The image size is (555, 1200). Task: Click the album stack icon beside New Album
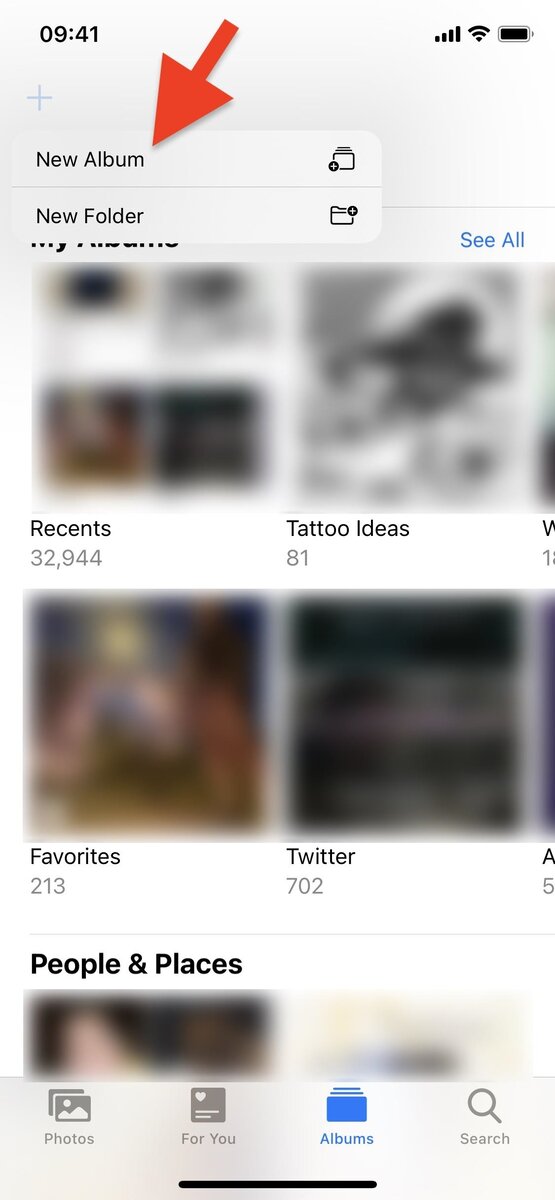point(342,159)
